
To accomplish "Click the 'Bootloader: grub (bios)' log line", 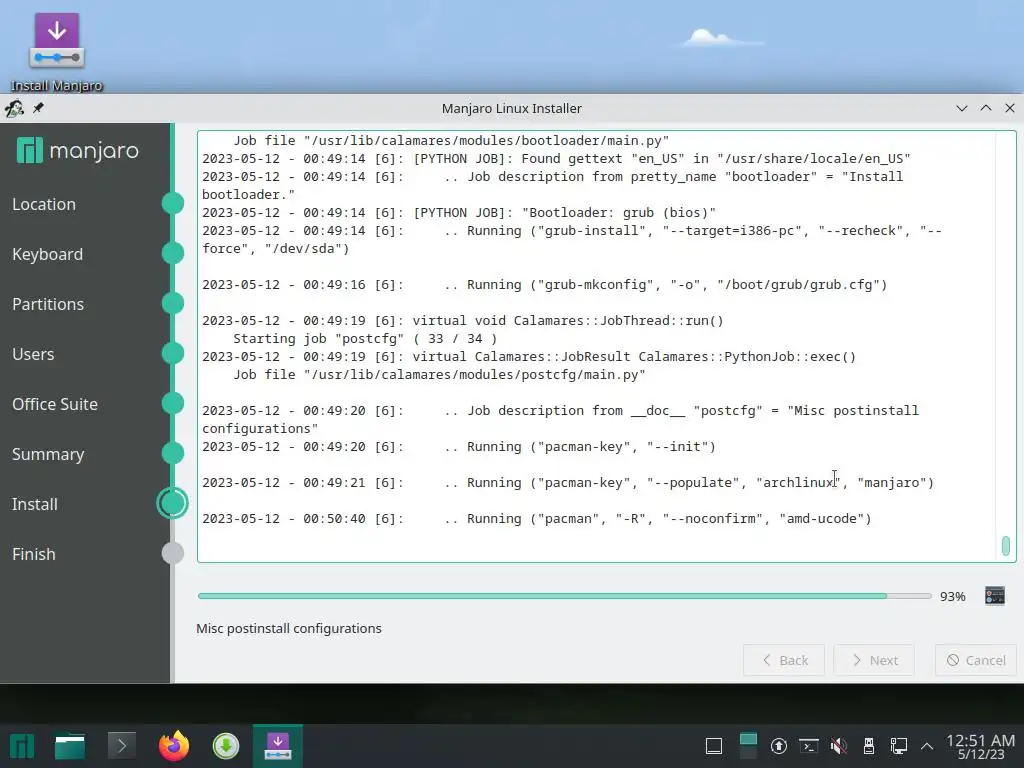I will (459, 213).
